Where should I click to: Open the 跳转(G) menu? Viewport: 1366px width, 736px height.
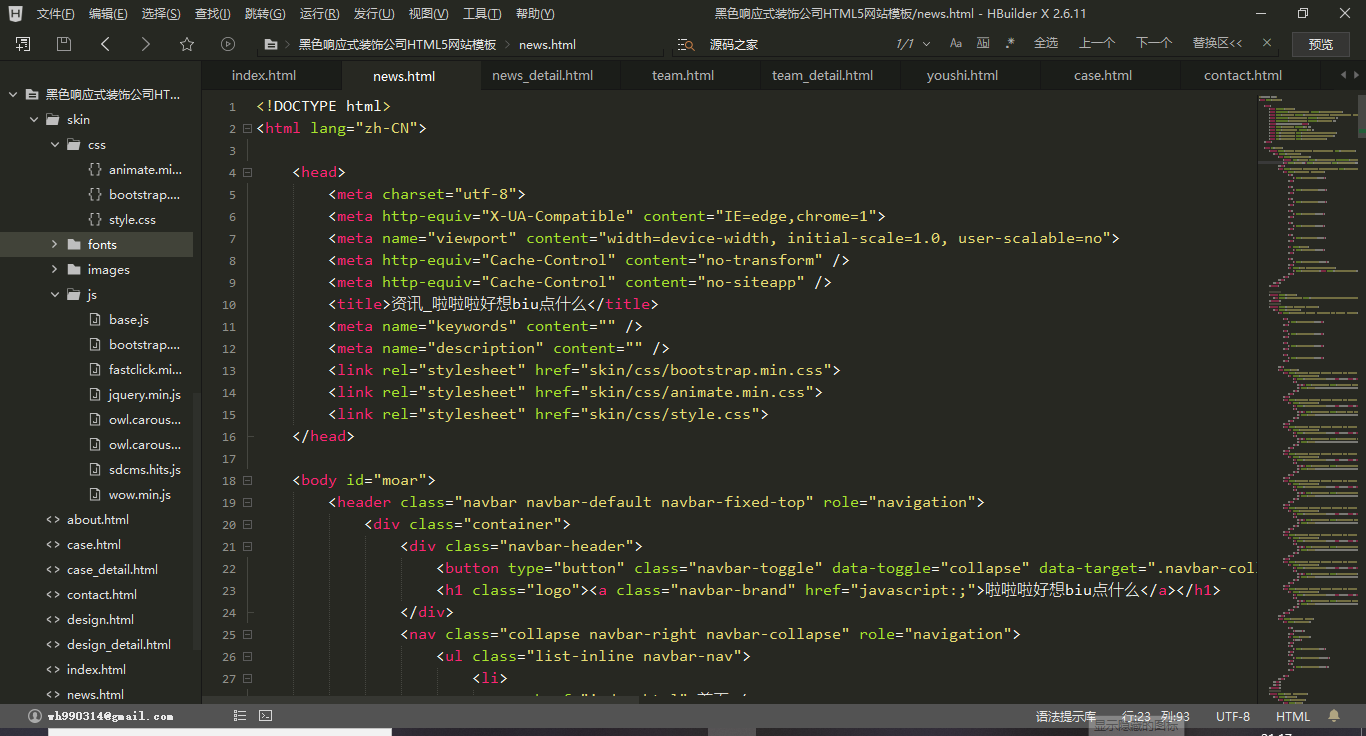pyautogui.click(x=265, y=14)
